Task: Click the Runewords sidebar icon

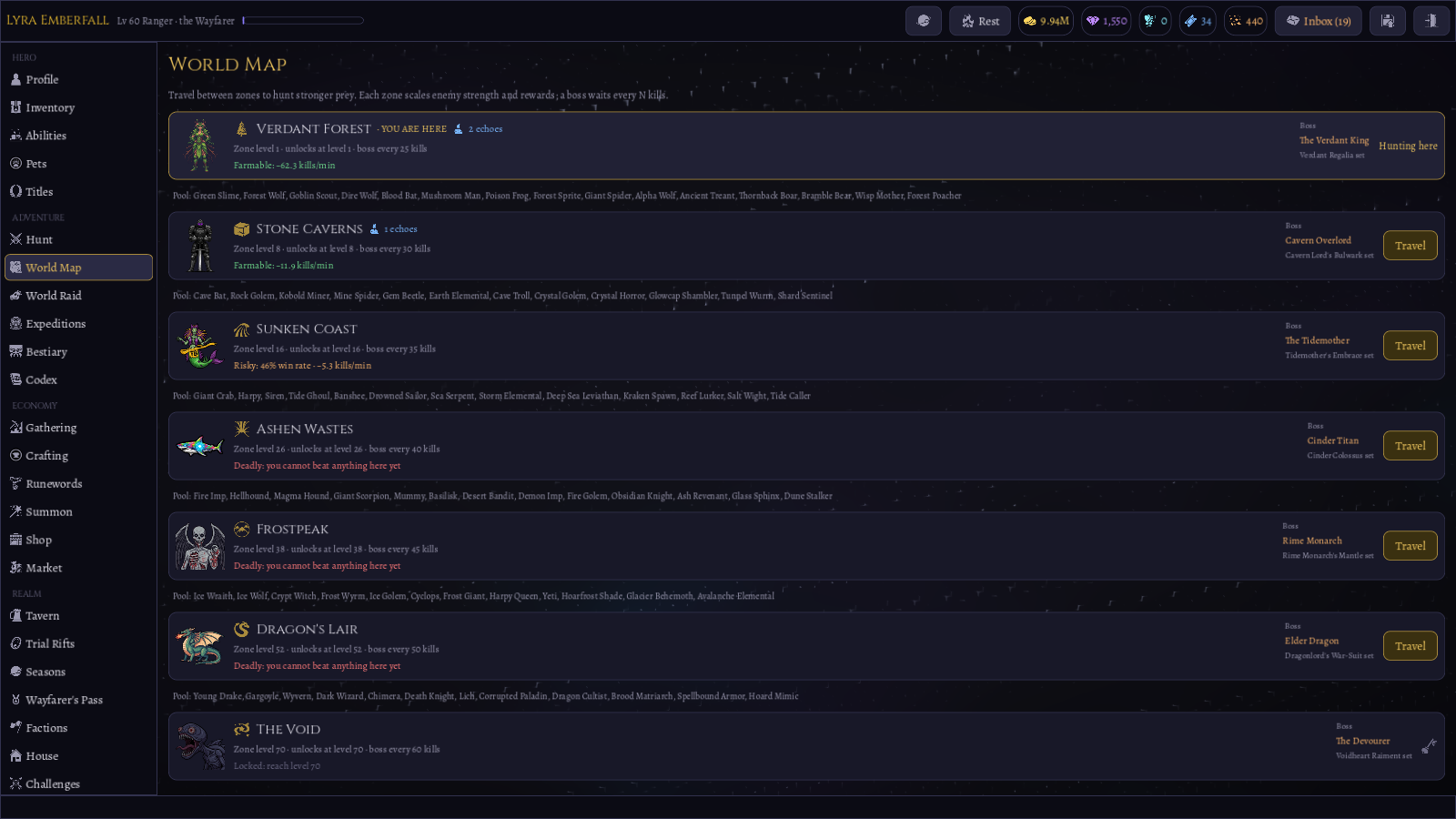Action: pos(15,484)
